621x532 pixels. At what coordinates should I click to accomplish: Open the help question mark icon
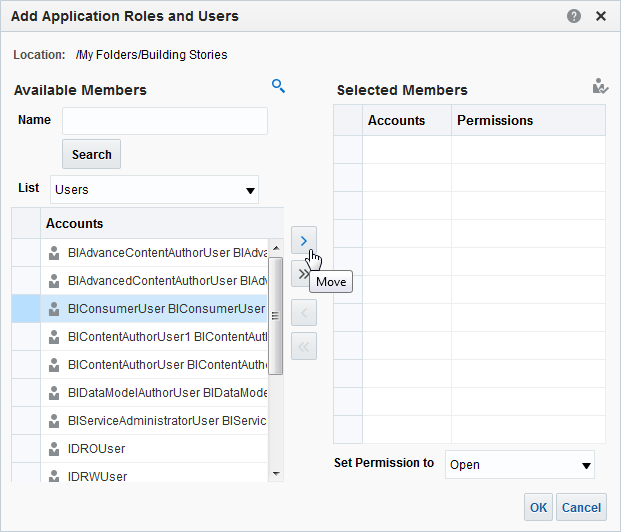click(x=574, y=16)
